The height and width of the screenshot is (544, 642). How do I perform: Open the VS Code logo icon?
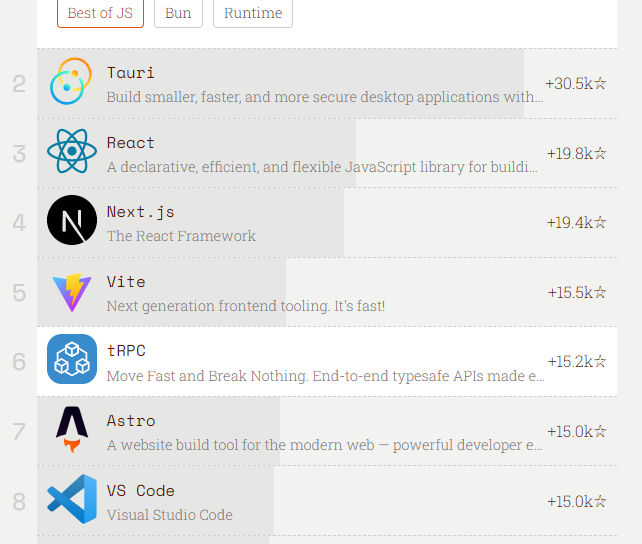point(71,499)
